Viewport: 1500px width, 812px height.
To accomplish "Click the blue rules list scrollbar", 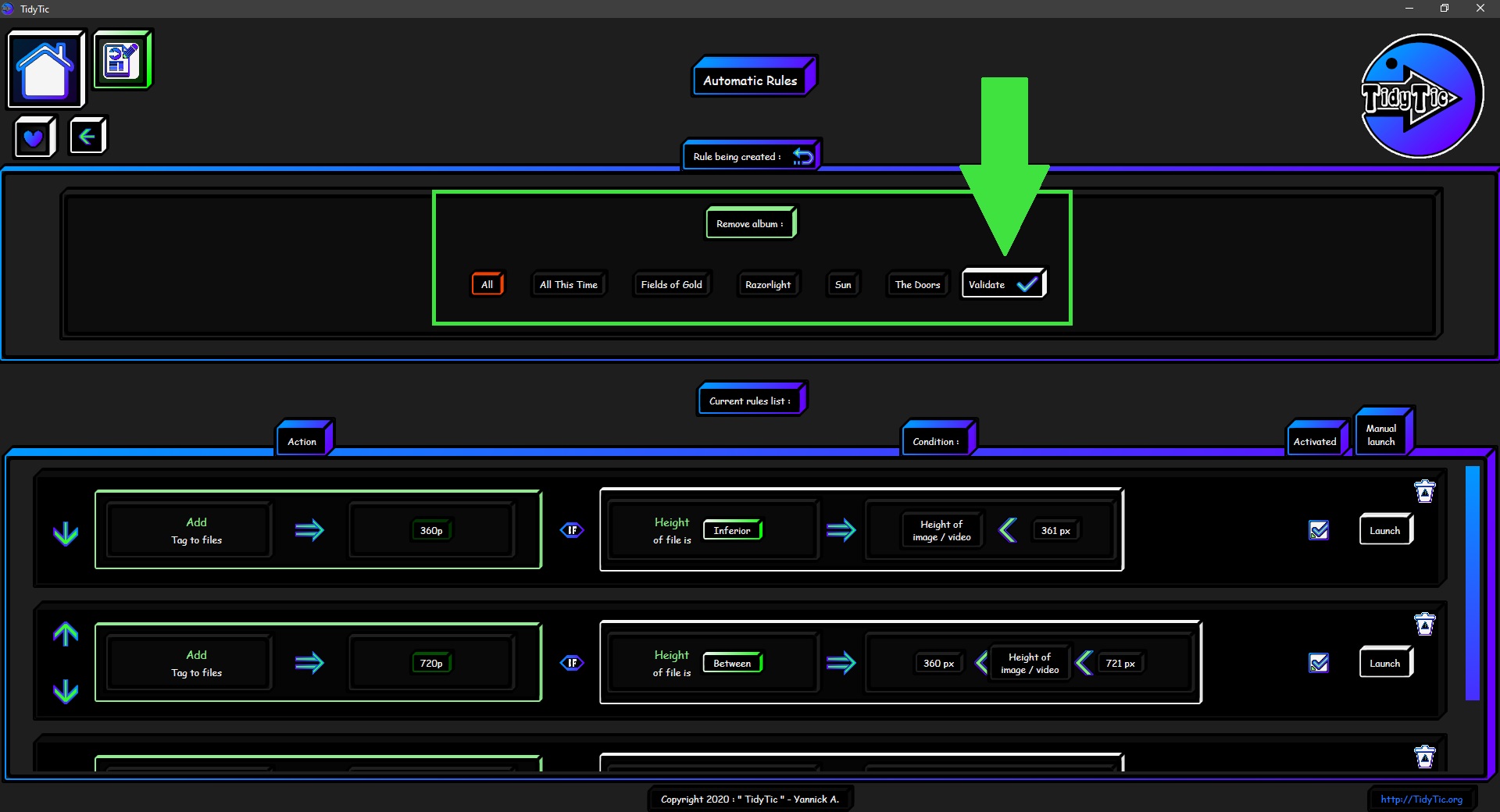I will 1473,583.
